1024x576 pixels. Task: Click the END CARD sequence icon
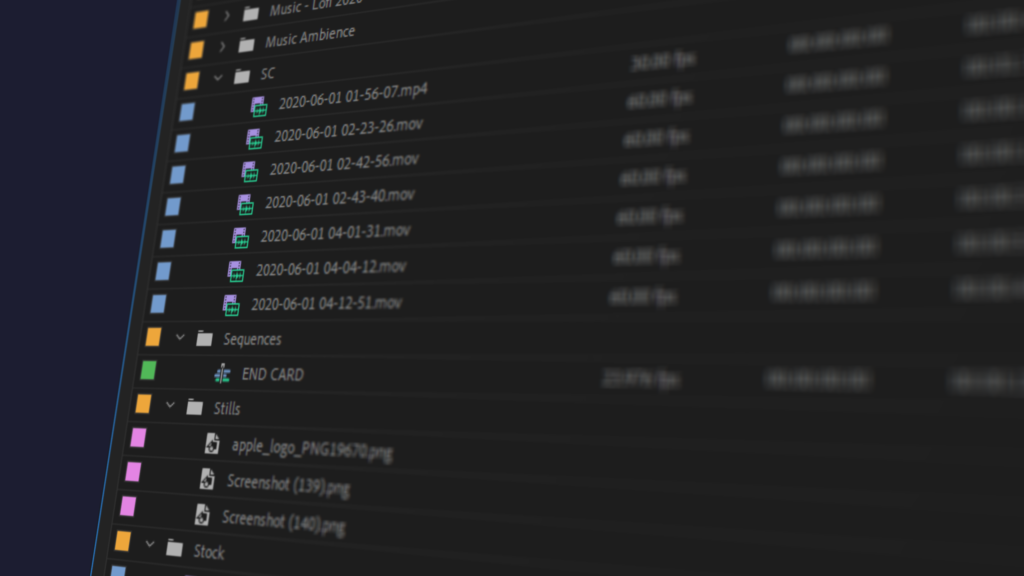tap(222, 374)
